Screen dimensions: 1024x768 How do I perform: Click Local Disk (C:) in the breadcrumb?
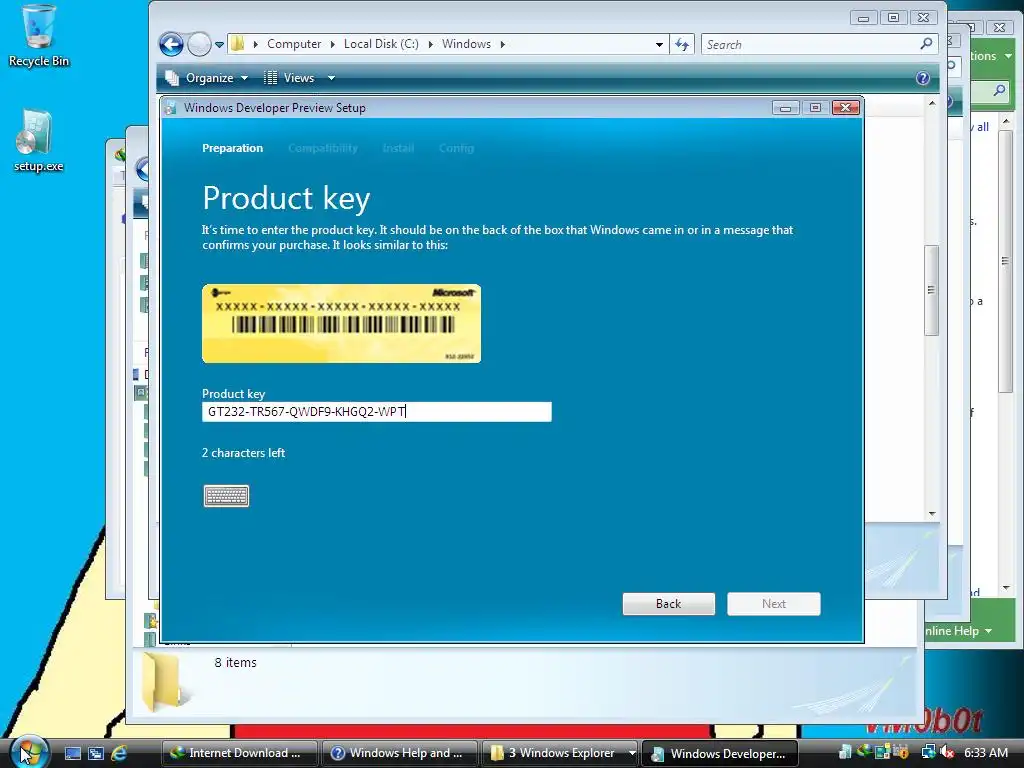pos(381,44)
